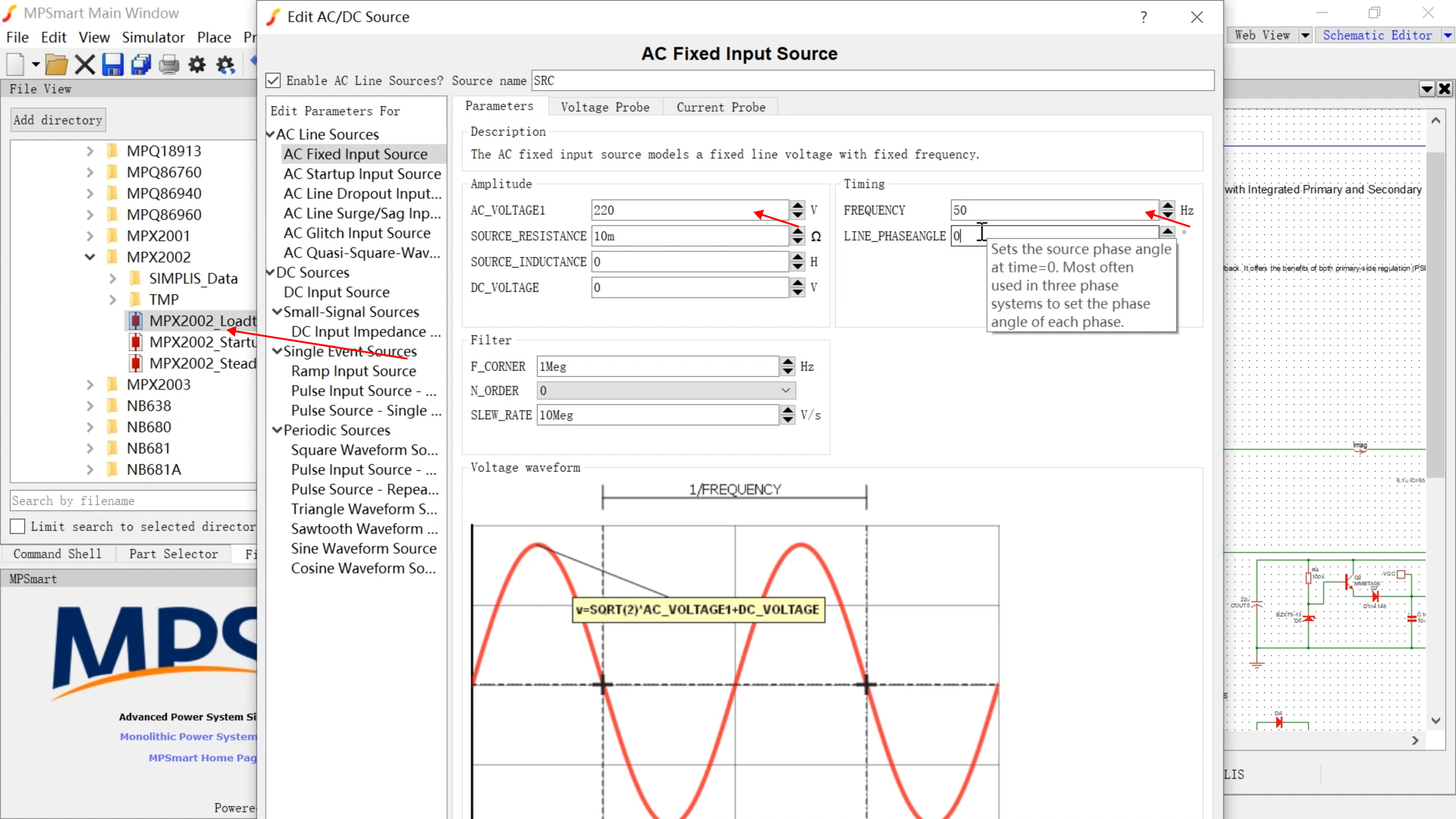Viewport: 1456px width, 819px height.
Task: Uncheck Enable AC Line Sources checkbox
Action: click(273, 81)
